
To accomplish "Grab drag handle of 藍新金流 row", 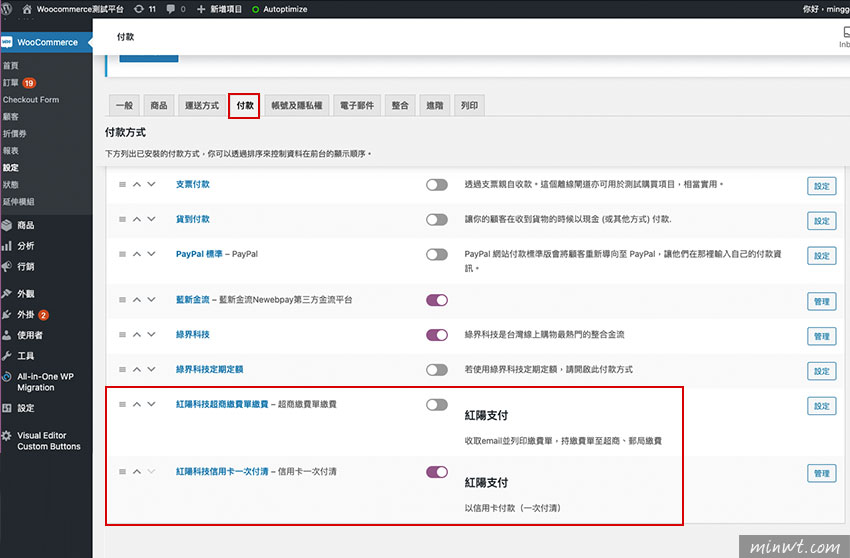I will [x=123, y=299].
